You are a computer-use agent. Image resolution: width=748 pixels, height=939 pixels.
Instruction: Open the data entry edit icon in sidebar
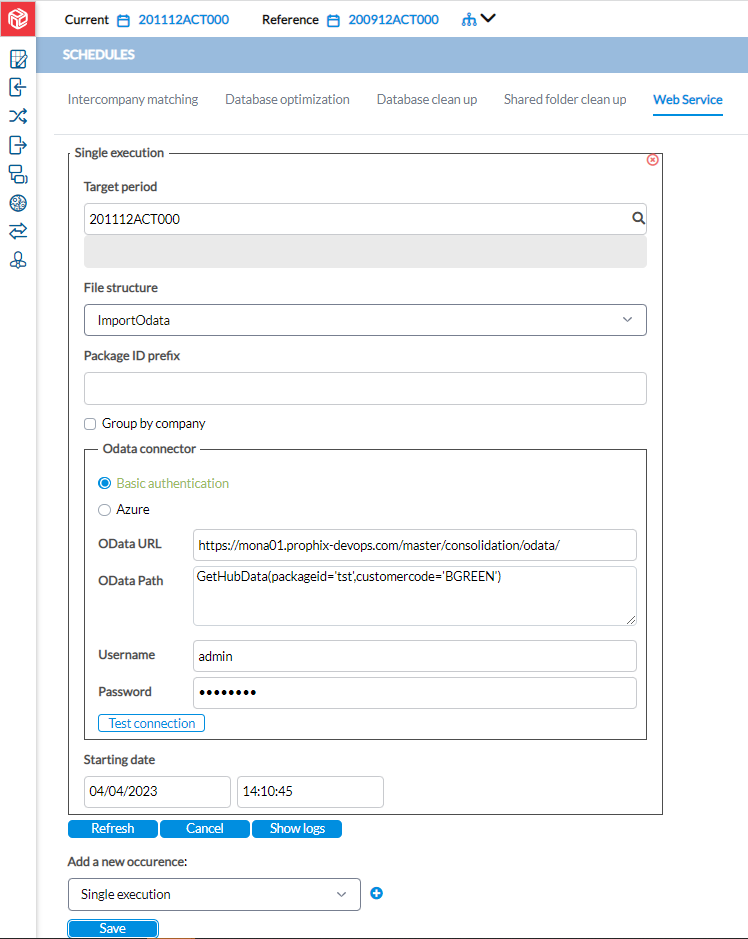18,59
